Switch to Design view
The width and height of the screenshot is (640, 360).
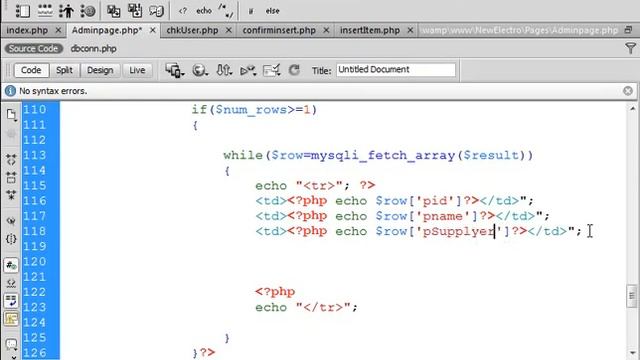click(100, 70)
